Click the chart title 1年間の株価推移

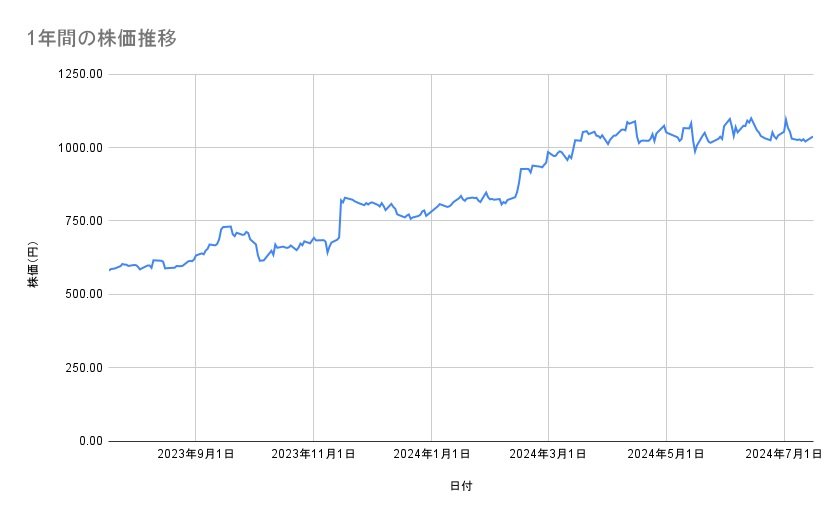(102, 39)
